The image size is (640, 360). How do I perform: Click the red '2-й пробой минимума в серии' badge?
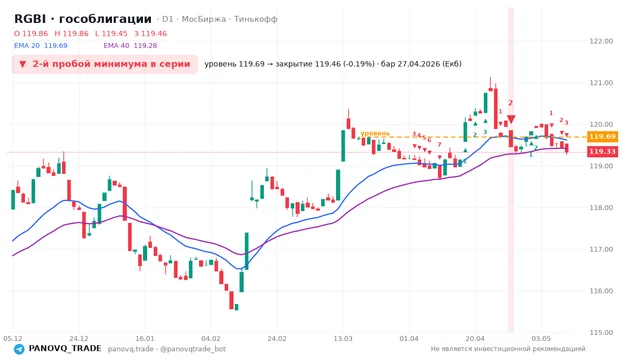click(x=105, y=64)
